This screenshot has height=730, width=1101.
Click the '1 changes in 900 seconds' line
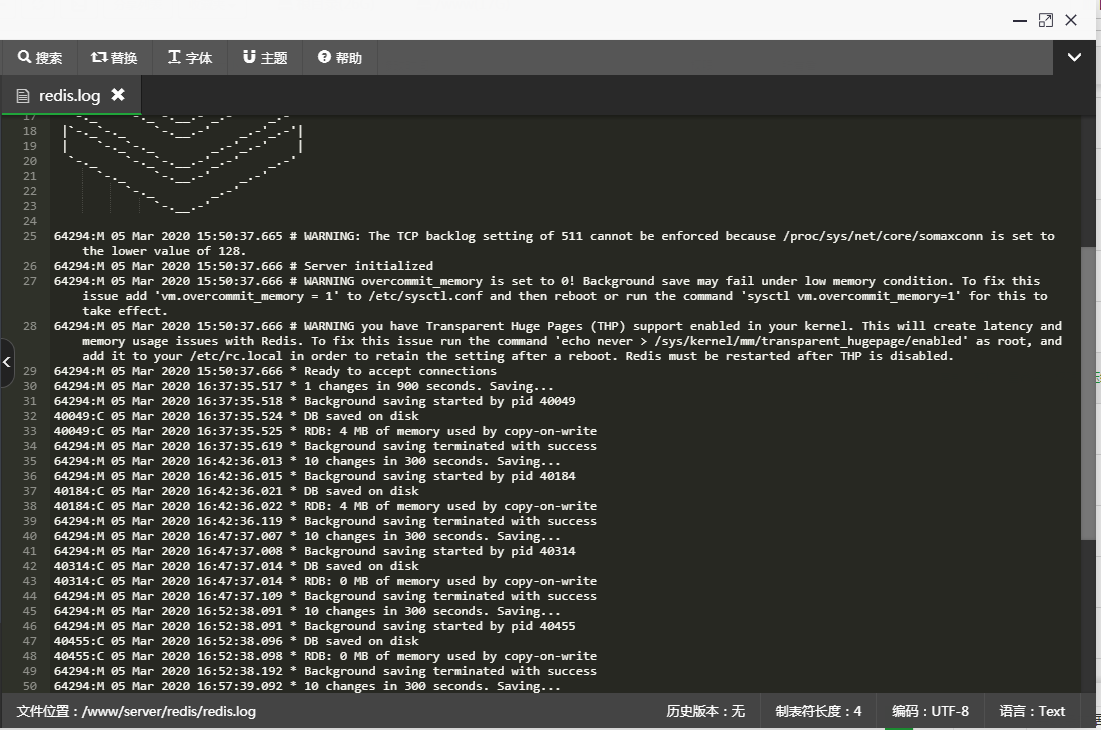coord(303,386)
